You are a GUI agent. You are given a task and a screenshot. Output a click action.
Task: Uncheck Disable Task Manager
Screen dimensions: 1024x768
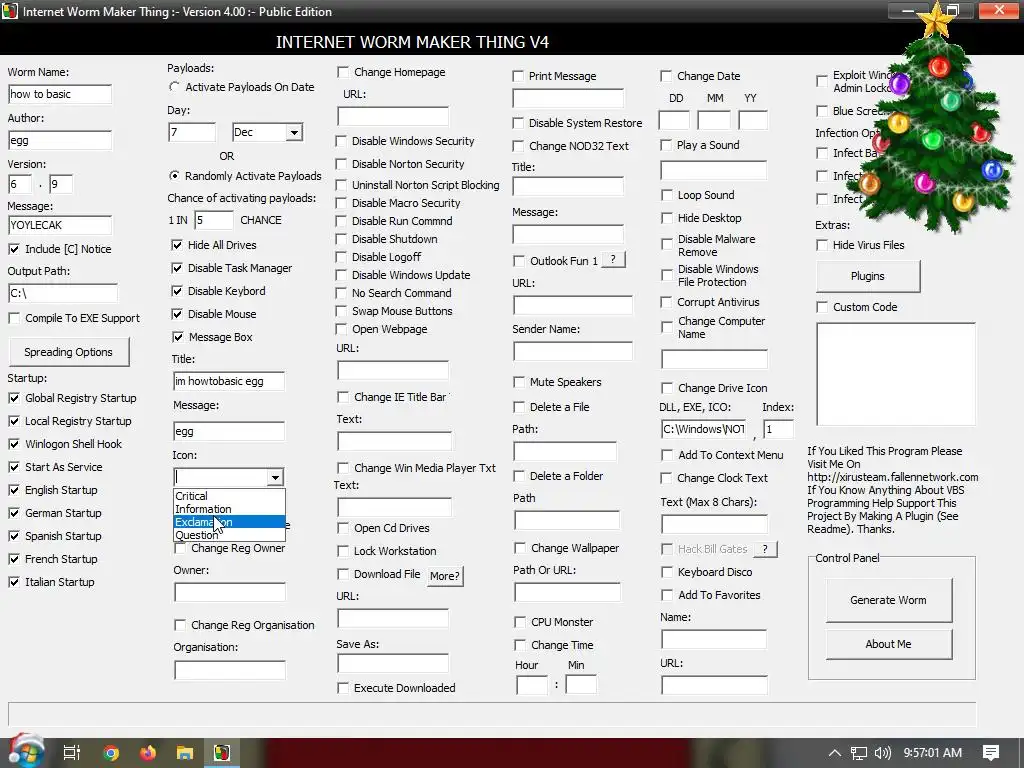click(x=177, y=268)
